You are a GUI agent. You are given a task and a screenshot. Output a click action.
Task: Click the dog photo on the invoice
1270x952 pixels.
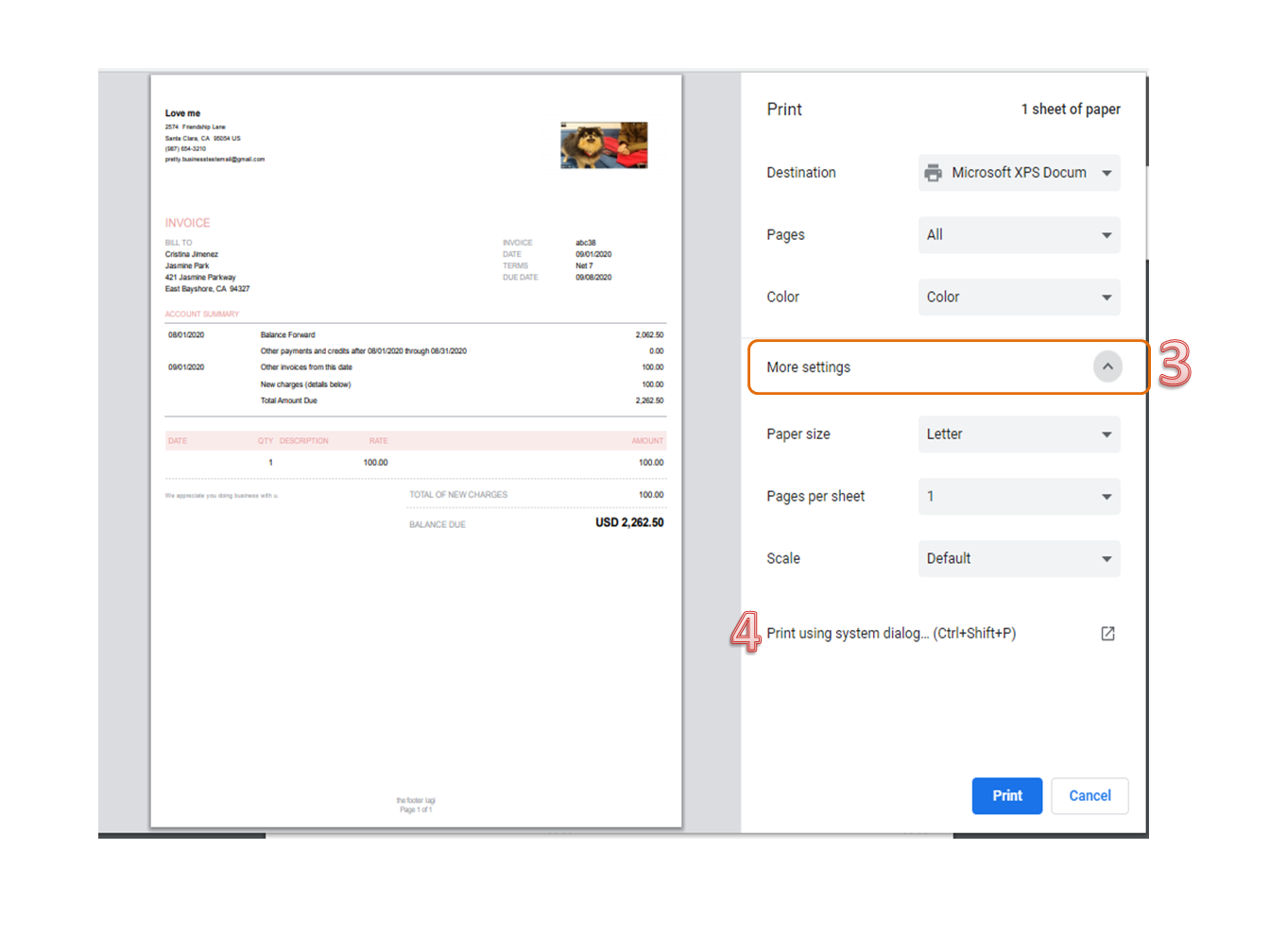[x=604, y=144]
